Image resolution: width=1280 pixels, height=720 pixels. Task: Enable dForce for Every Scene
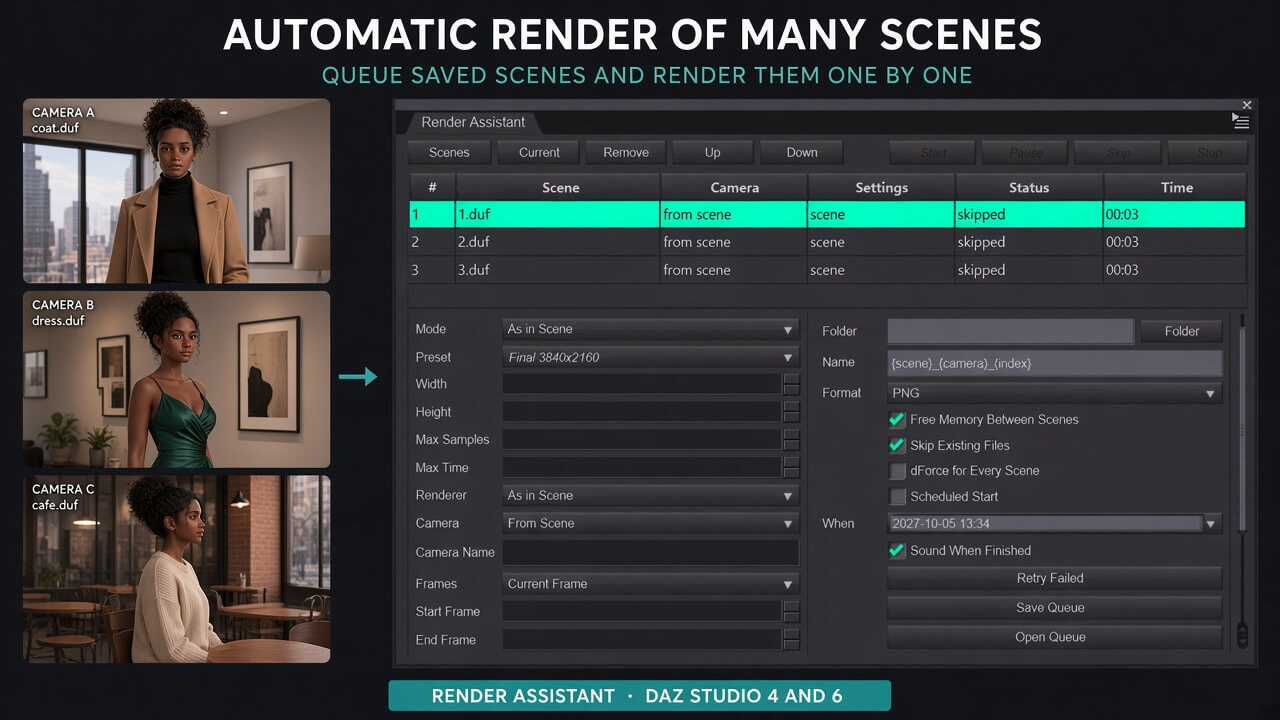(x=897, y=471)
